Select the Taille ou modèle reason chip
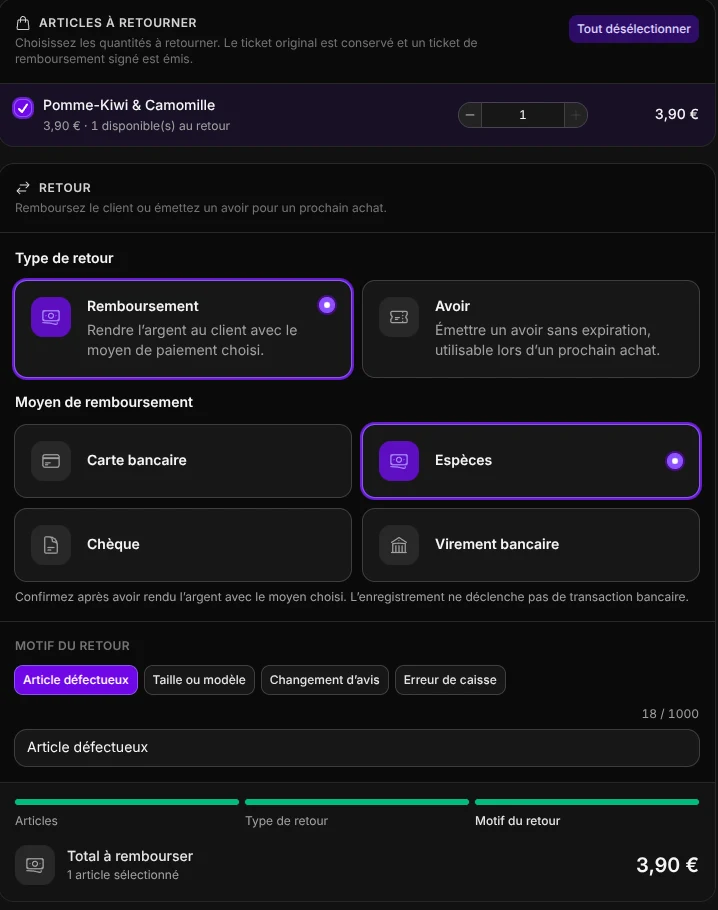Image resolution: width=718 pixels, height=910 pixels. (x=199, y=680)
